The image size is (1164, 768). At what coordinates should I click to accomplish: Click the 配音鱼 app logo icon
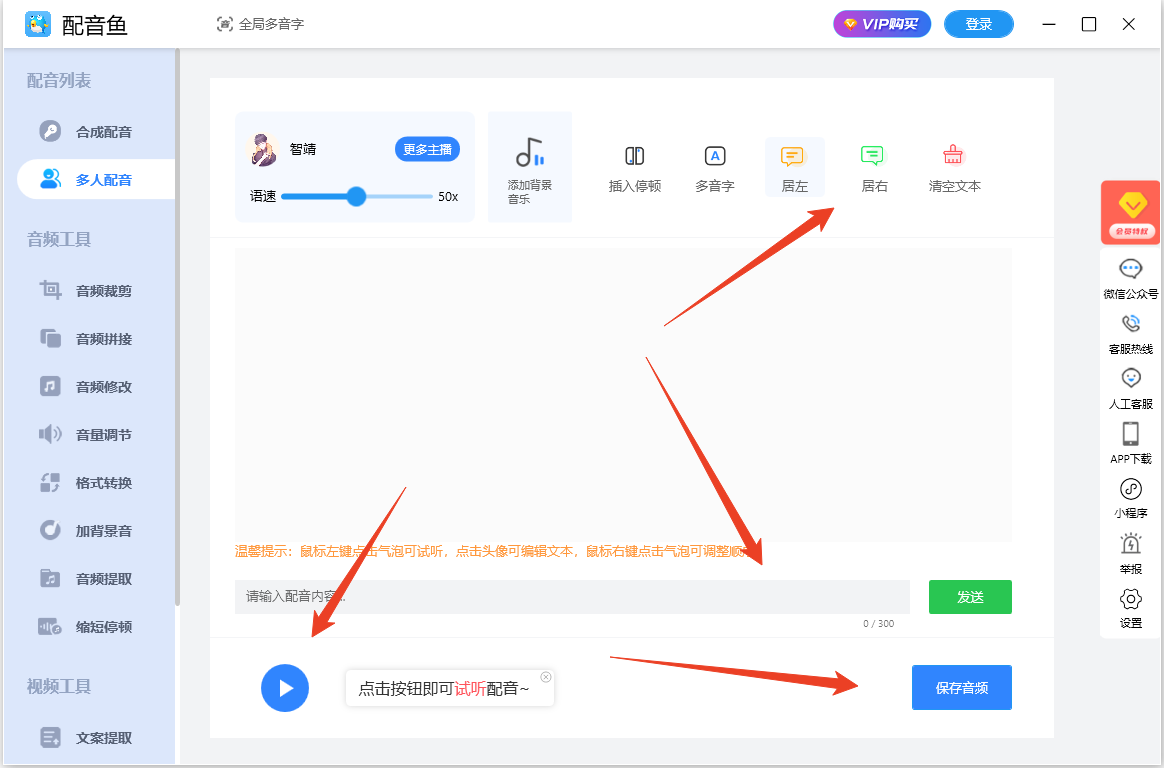pos(38,24)
